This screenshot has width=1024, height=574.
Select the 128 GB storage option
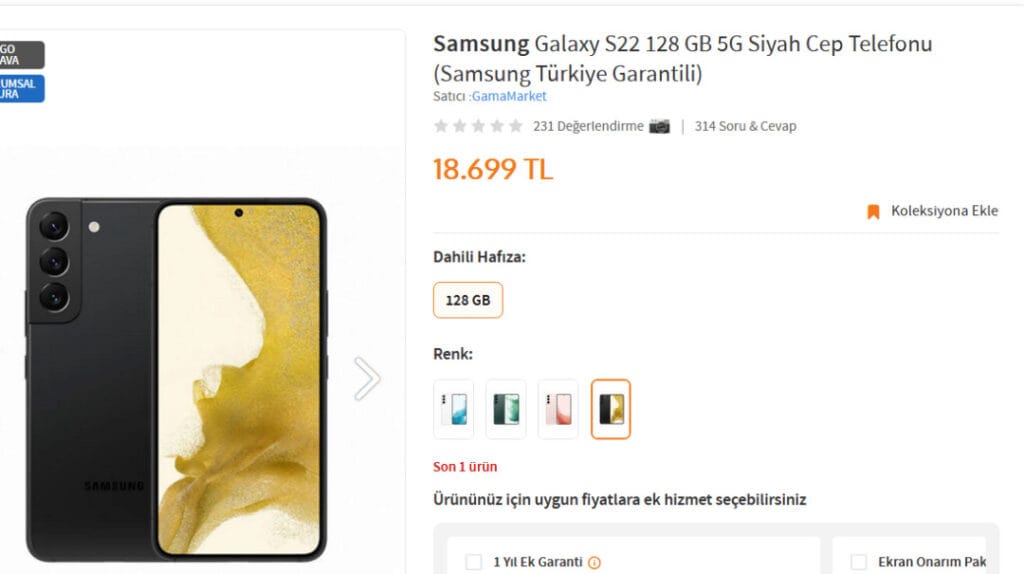click(x=468, y=300)
